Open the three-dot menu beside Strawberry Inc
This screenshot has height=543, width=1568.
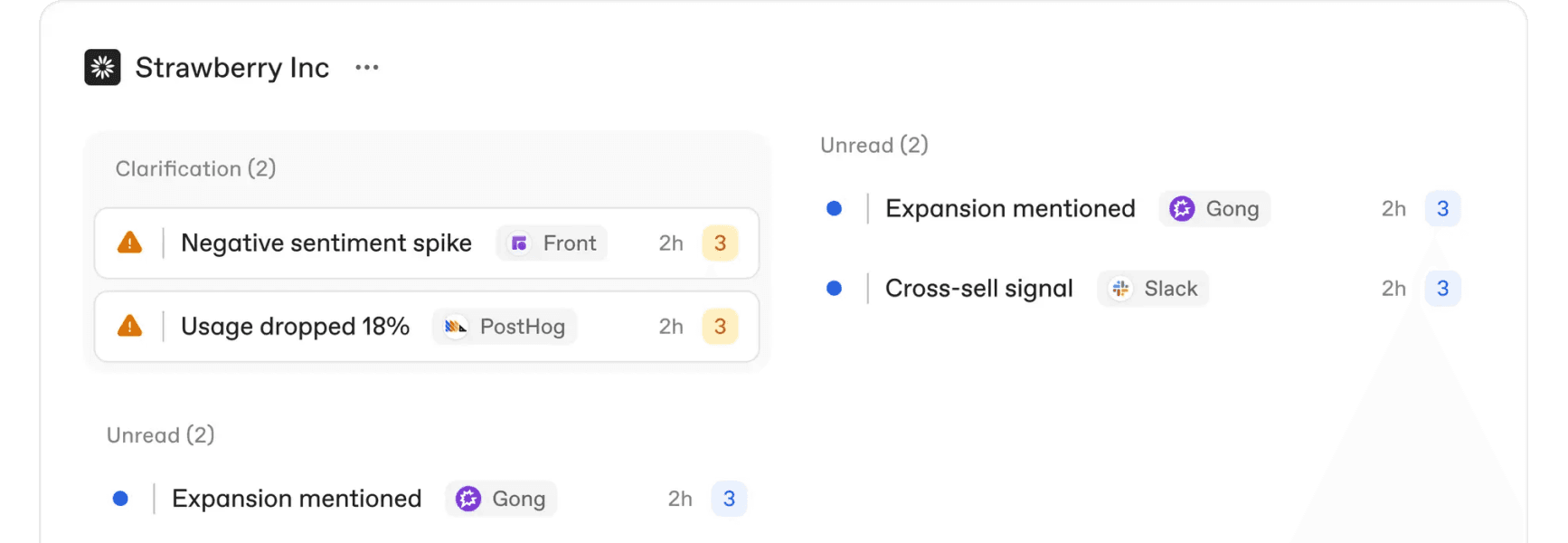[x=366, y=67]
